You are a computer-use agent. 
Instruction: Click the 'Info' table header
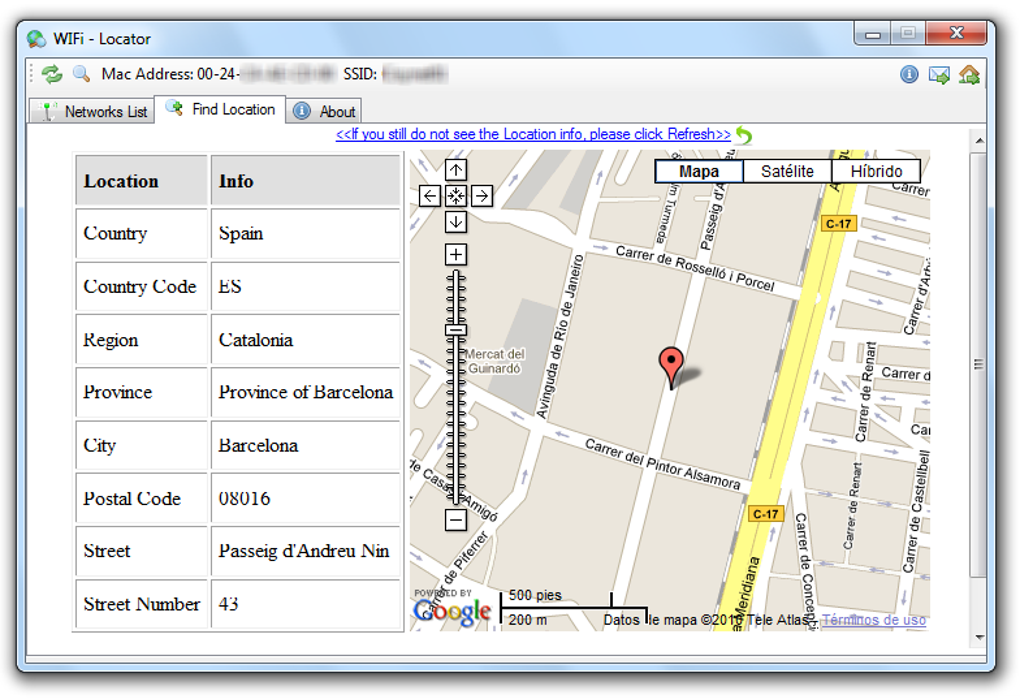(x=305, y=181)
